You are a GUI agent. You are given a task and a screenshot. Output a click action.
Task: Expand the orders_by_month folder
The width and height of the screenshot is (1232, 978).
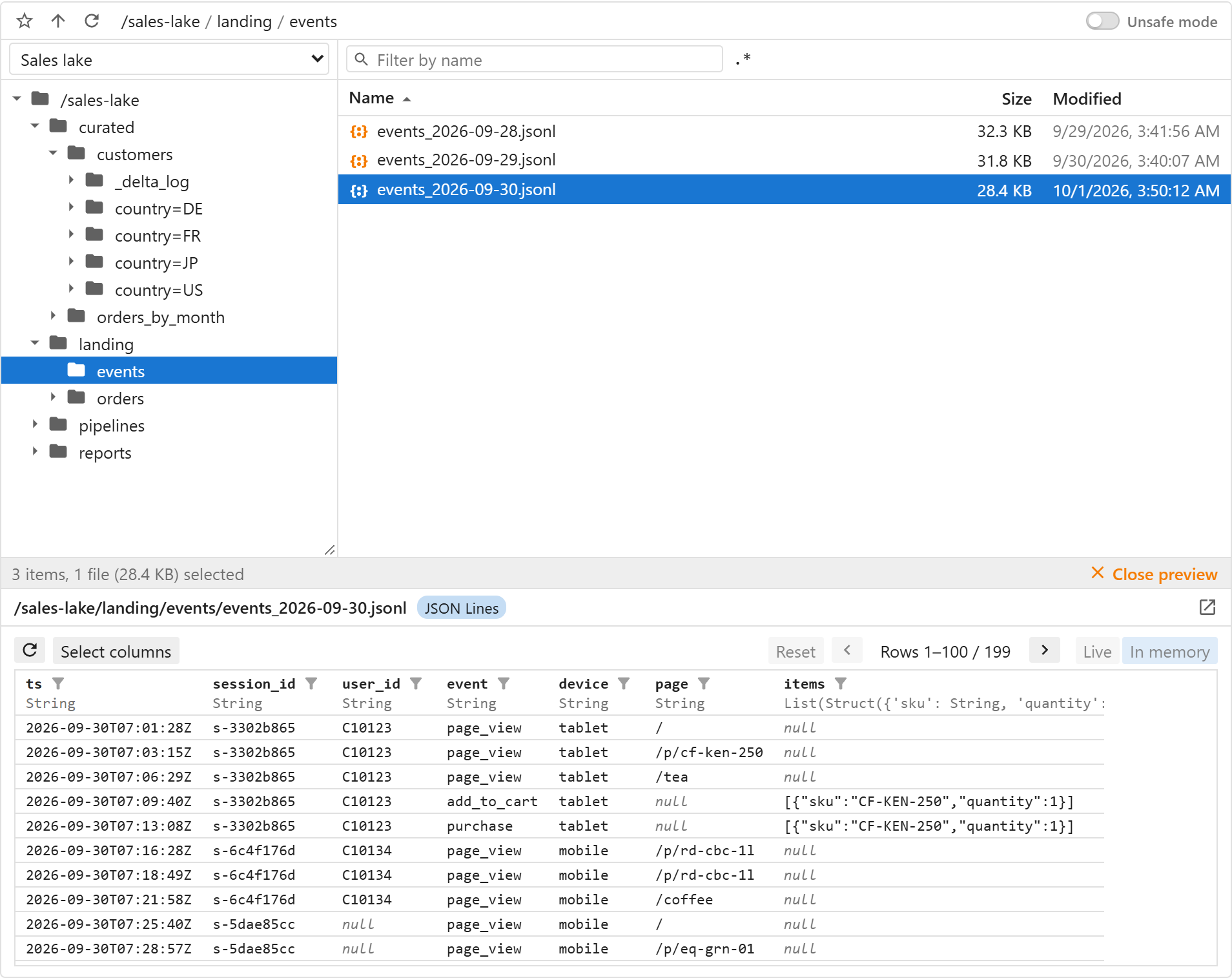[53, 317]
